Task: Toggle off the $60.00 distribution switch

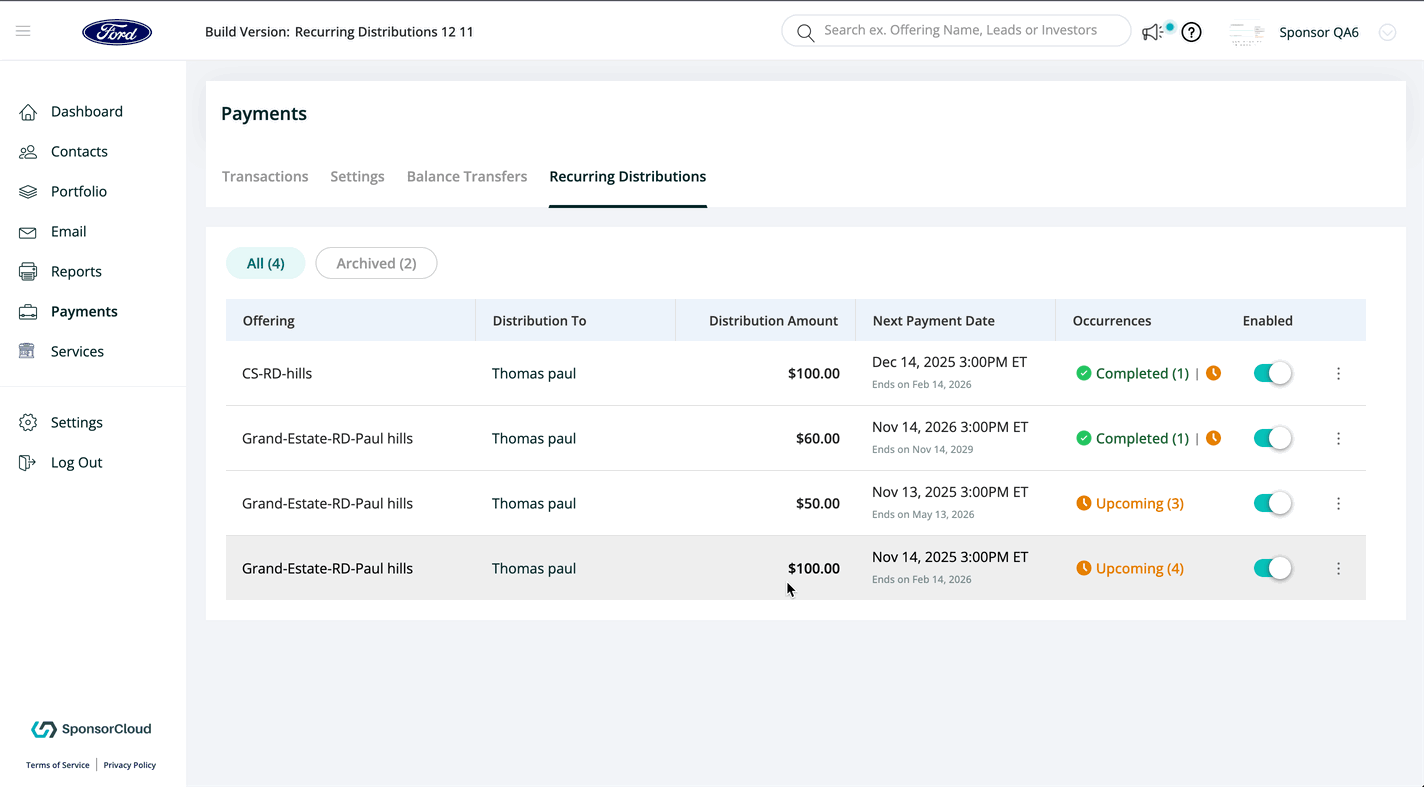Action: point(1272,438)
